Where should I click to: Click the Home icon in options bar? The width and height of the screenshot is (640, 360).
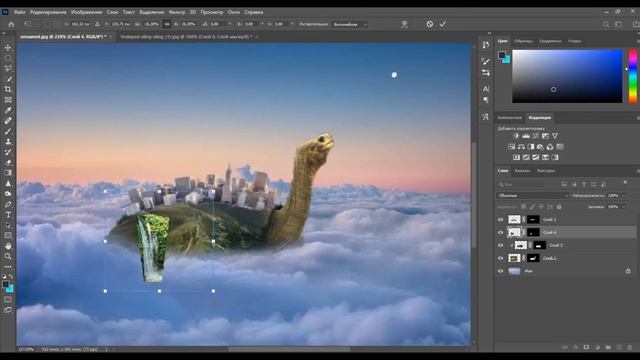coord(11,24)
